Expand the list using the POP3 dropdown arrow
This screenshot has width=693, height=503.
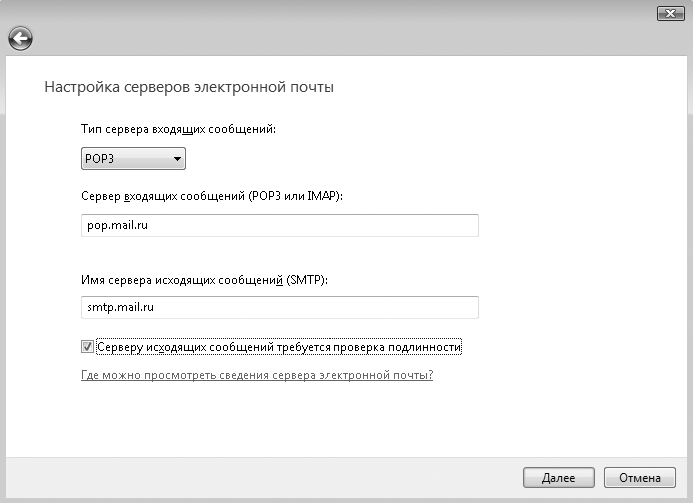(x=177, y=159)
